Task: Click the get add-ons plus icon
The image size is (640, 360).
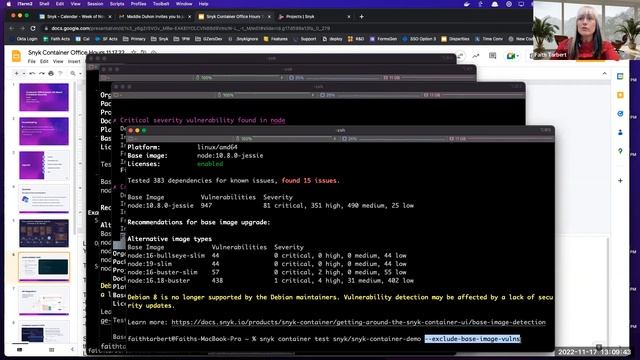Action: pyautogui.click(x=620, y=180)
